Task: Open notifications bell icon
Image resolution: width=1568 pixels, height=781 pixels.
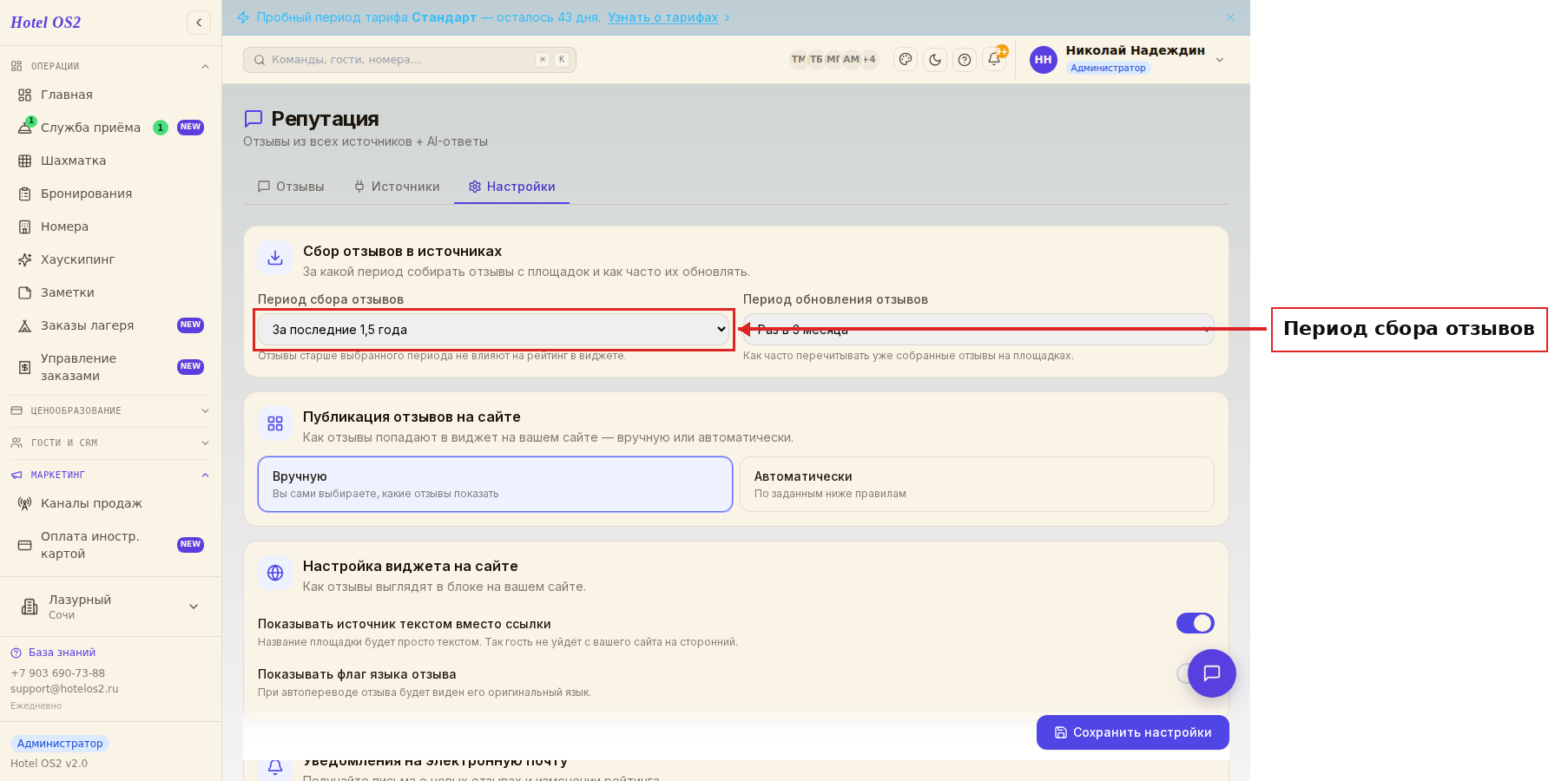Action: point(994,60)
